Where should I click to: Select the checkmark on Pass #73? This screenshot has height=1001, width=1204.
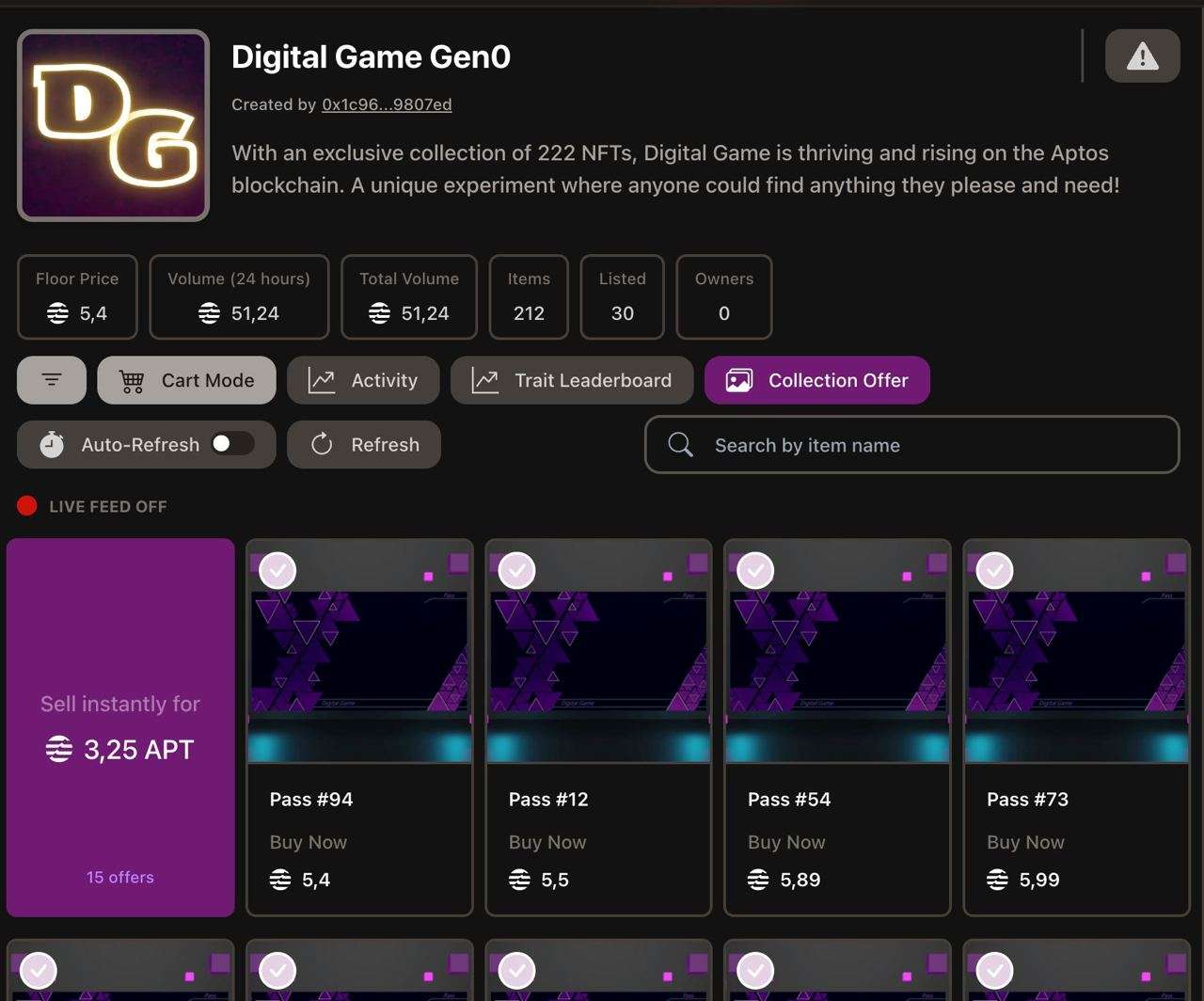(994, 570)
